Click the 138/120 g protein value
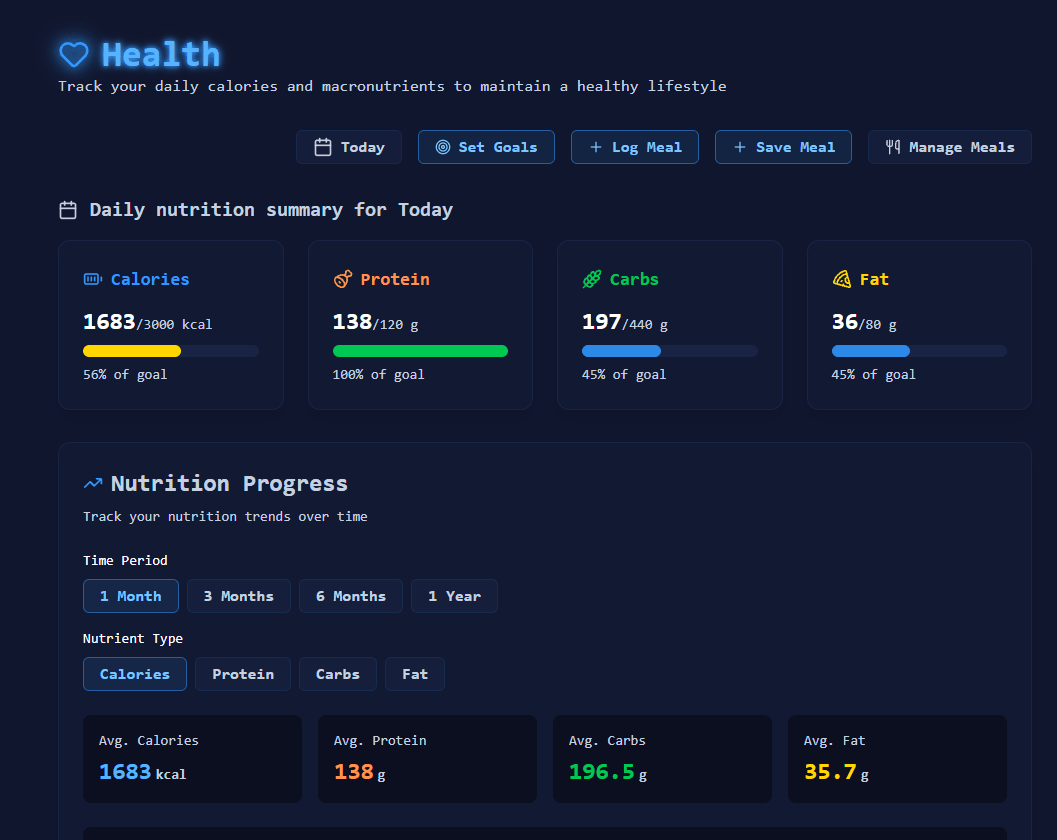Screen dimensions: 1057x840 tap(375, 323)
